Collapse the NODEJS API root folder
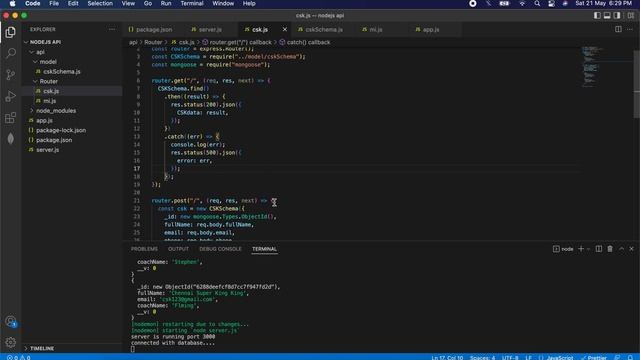640x360 pixels. click(45, 42)
